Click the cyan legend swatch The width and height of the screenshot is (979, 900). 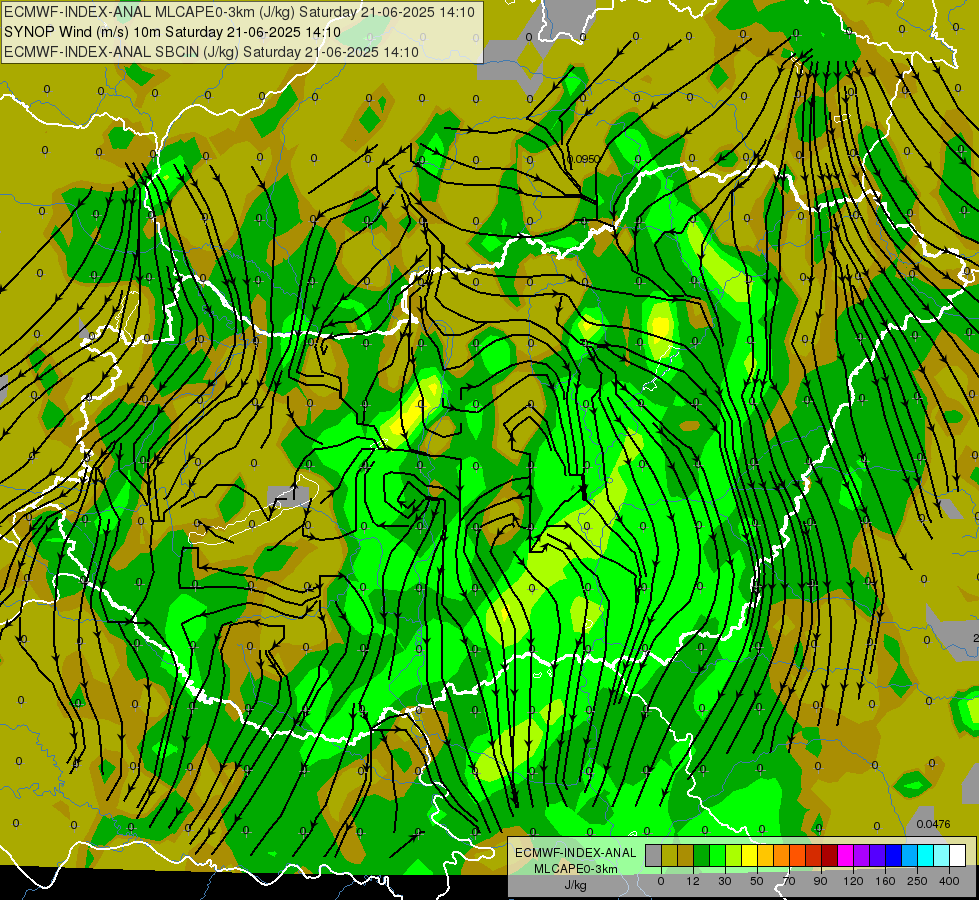[925, 855]
